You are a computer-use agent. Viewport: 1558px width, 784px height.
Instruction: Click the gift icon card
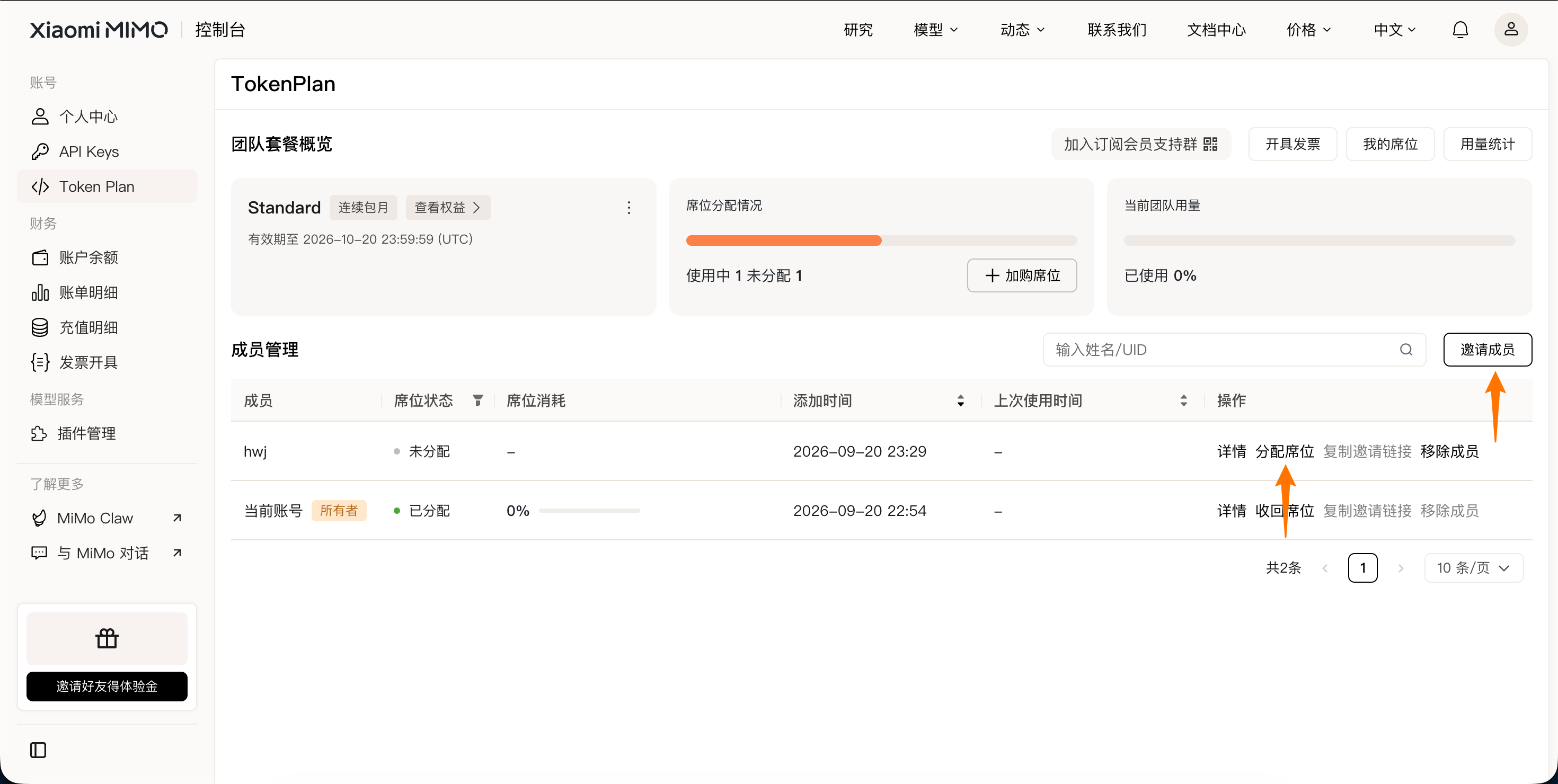[107, 638]
